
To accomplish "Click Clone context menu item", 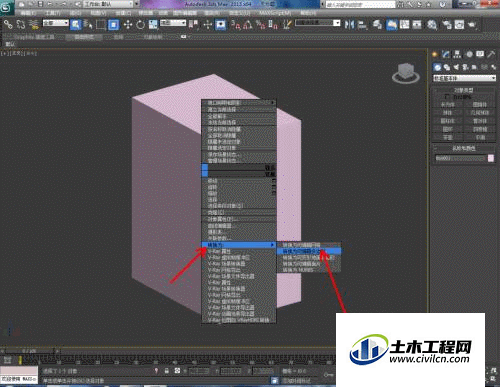I will (x=238, y=212).
